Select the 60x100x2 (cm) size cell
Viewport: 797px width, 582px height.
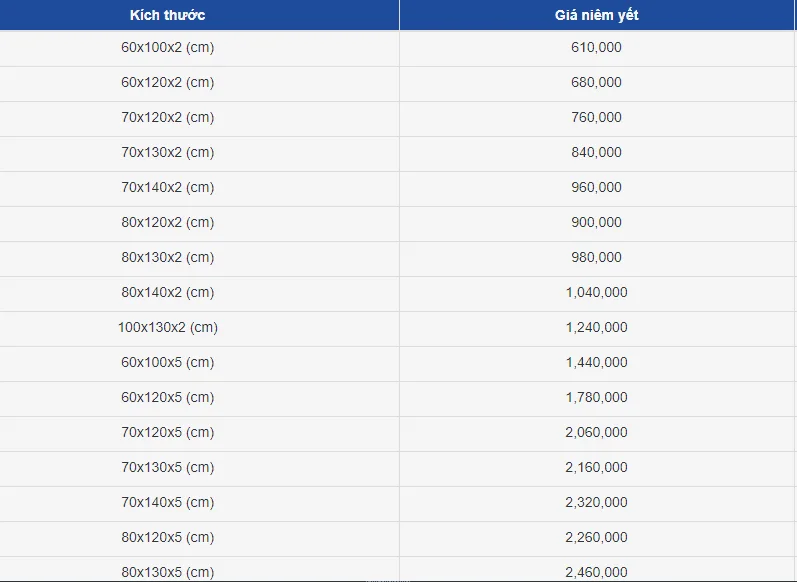point(168,47)
